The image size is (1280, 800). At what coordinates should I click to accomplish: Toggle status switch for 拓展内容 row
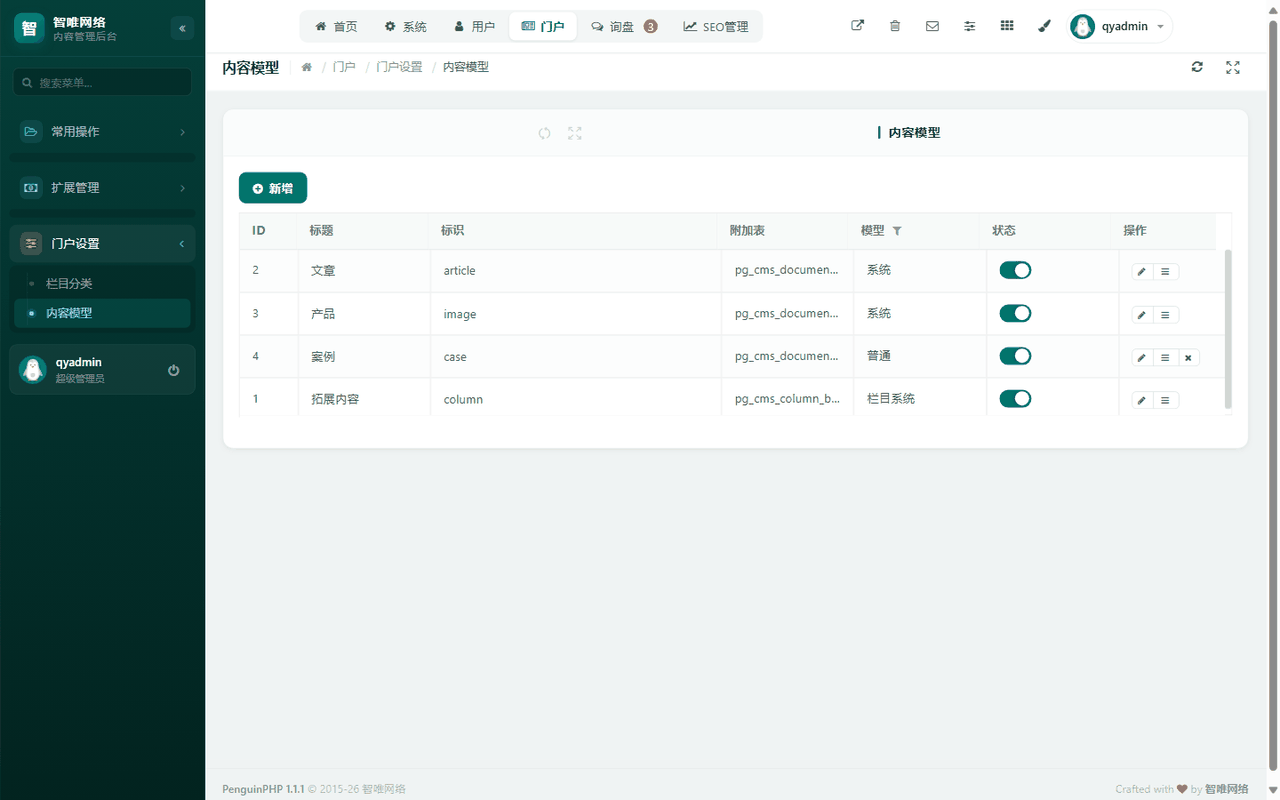tap(1015, 398)
